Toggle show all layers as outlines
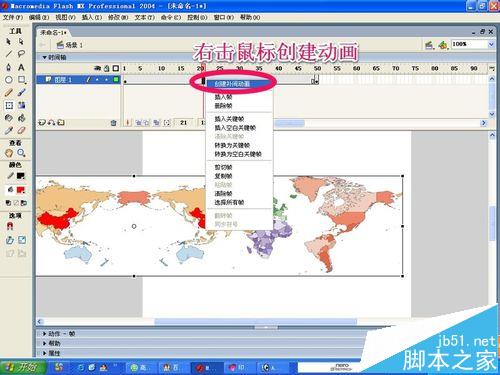Screen dimensions: 500x375 pos(116,68)
